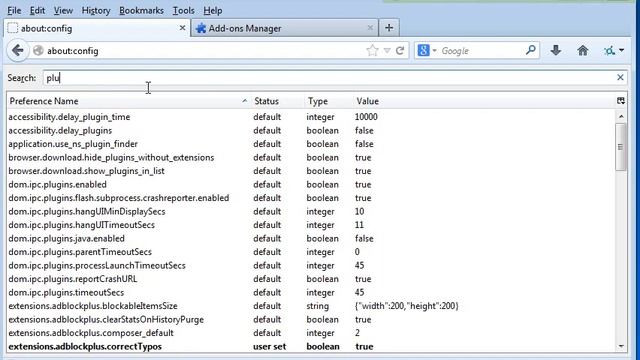This screenshot has height=360, width=640.
Task: Open the Downloads arrow button
Action: pos(556,51)
